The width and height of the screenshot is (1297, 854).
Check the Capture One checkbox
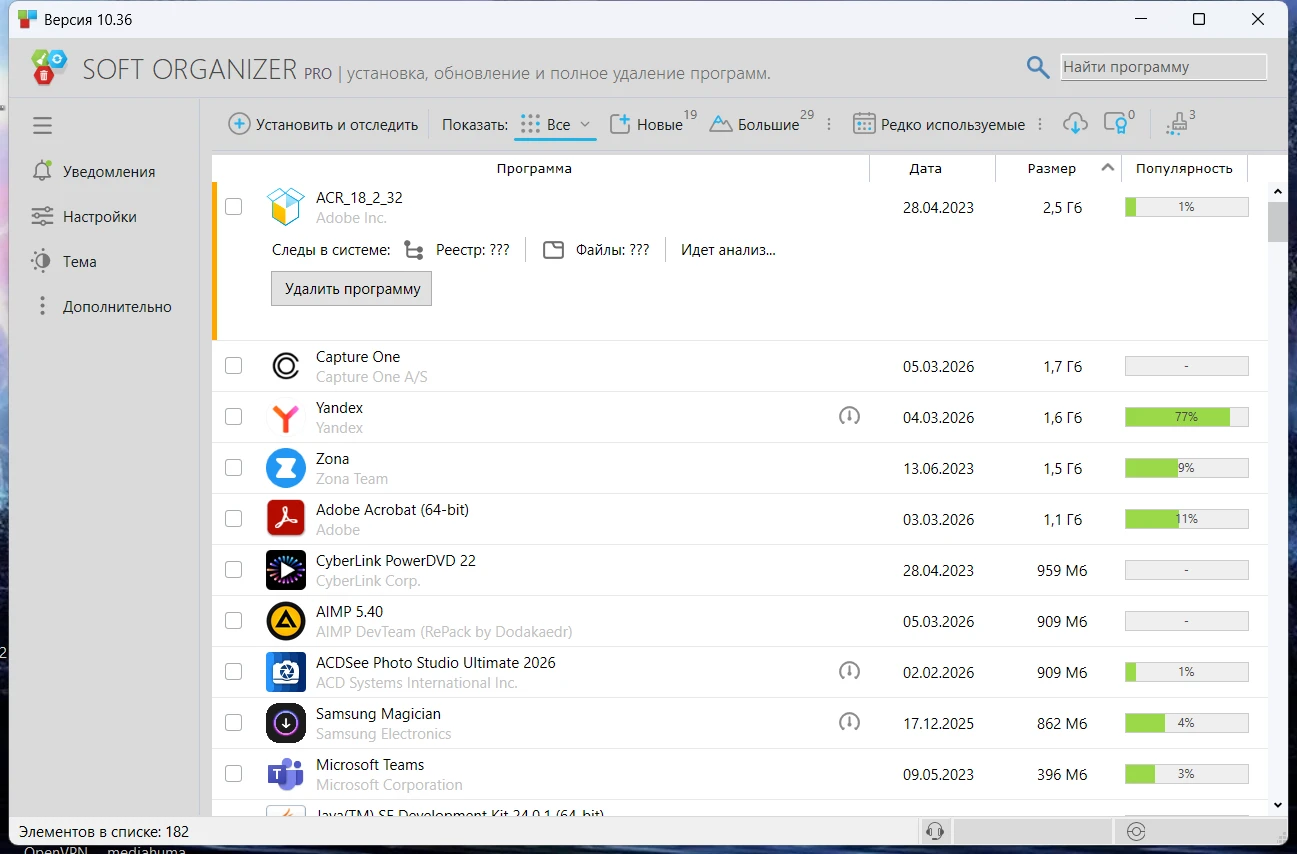233,366
